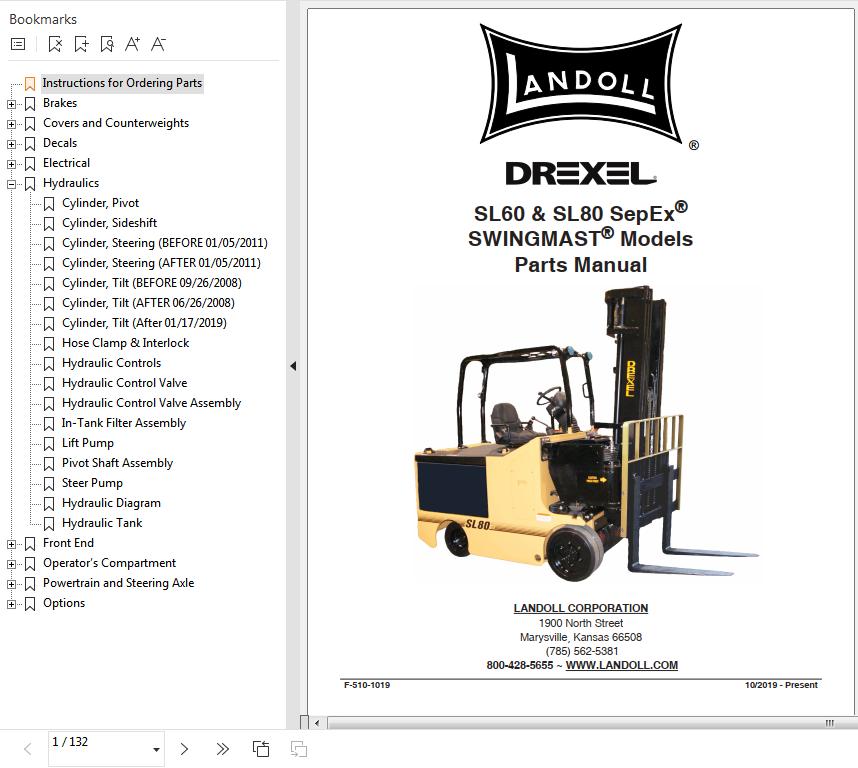Click the F-510-1019 form number
The width and height of the screenshot is (858, 768).
pyautogui.click(x=367, y=685)
